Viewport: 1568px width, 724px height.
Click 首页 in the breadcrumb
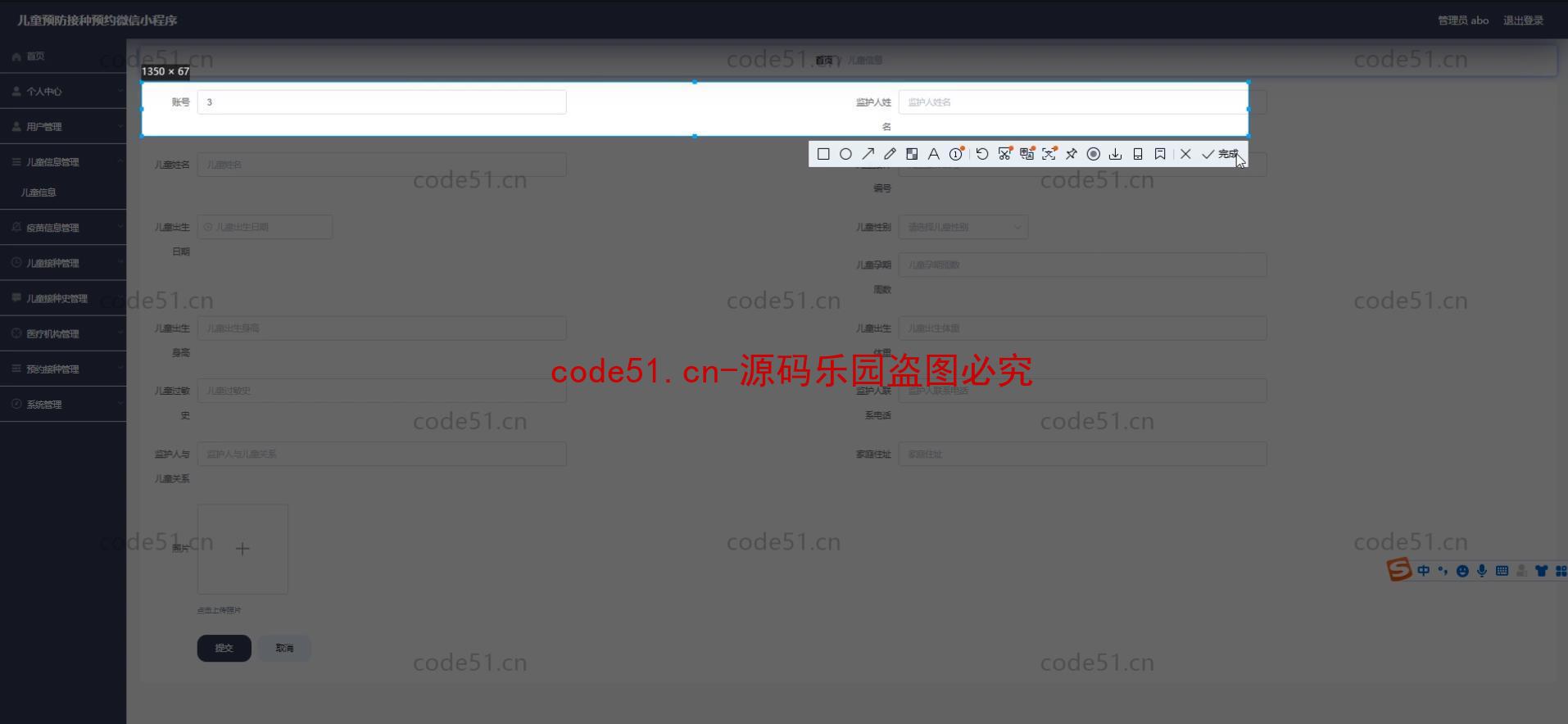824,61
